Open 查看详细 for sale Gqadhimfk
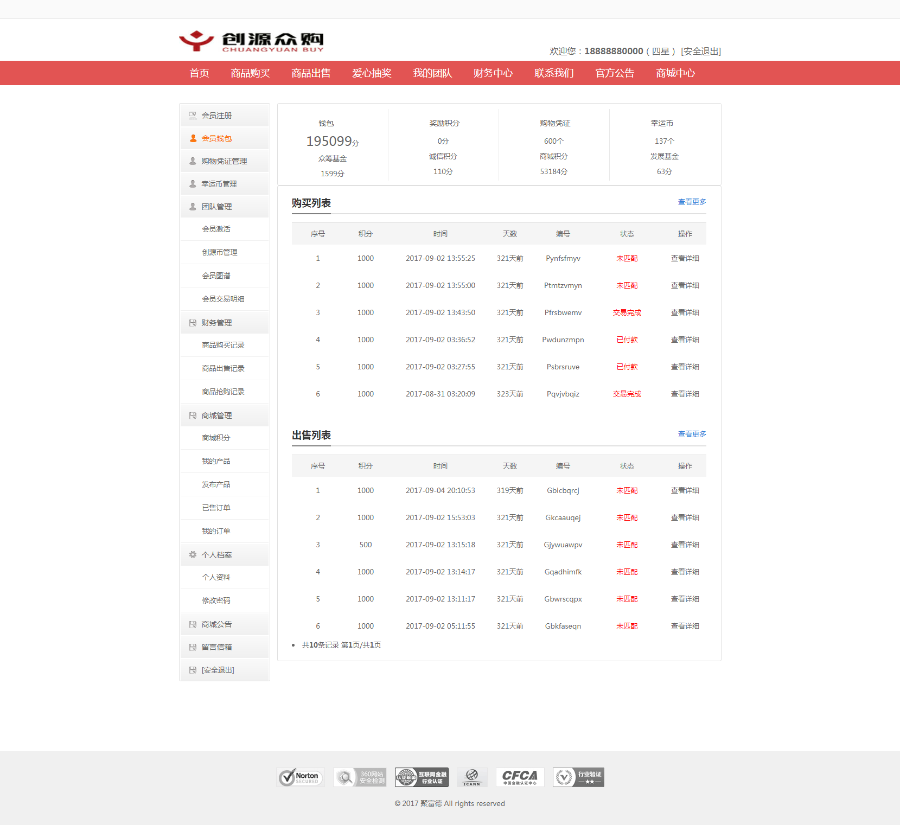 click(x=685, y=571)
